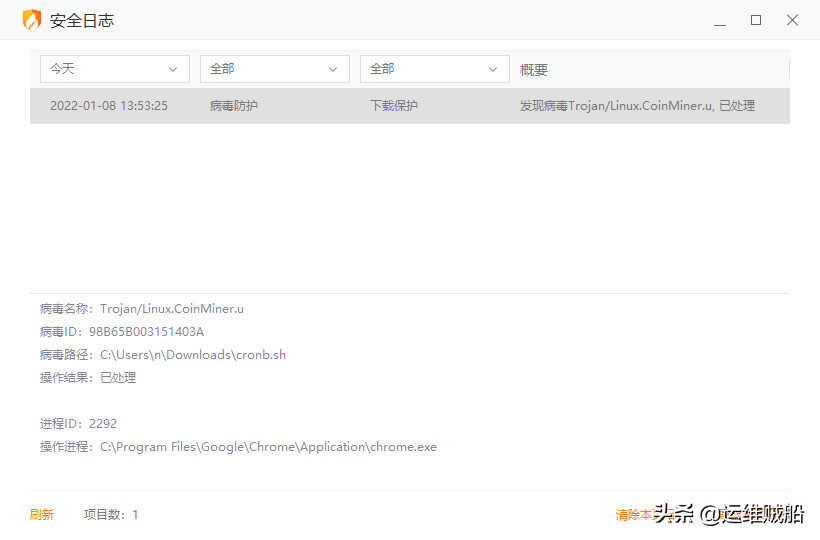Viewport: 820px width, 540px height.
Task: Refresh the log with 刷新 link
Action: [42, 514]
